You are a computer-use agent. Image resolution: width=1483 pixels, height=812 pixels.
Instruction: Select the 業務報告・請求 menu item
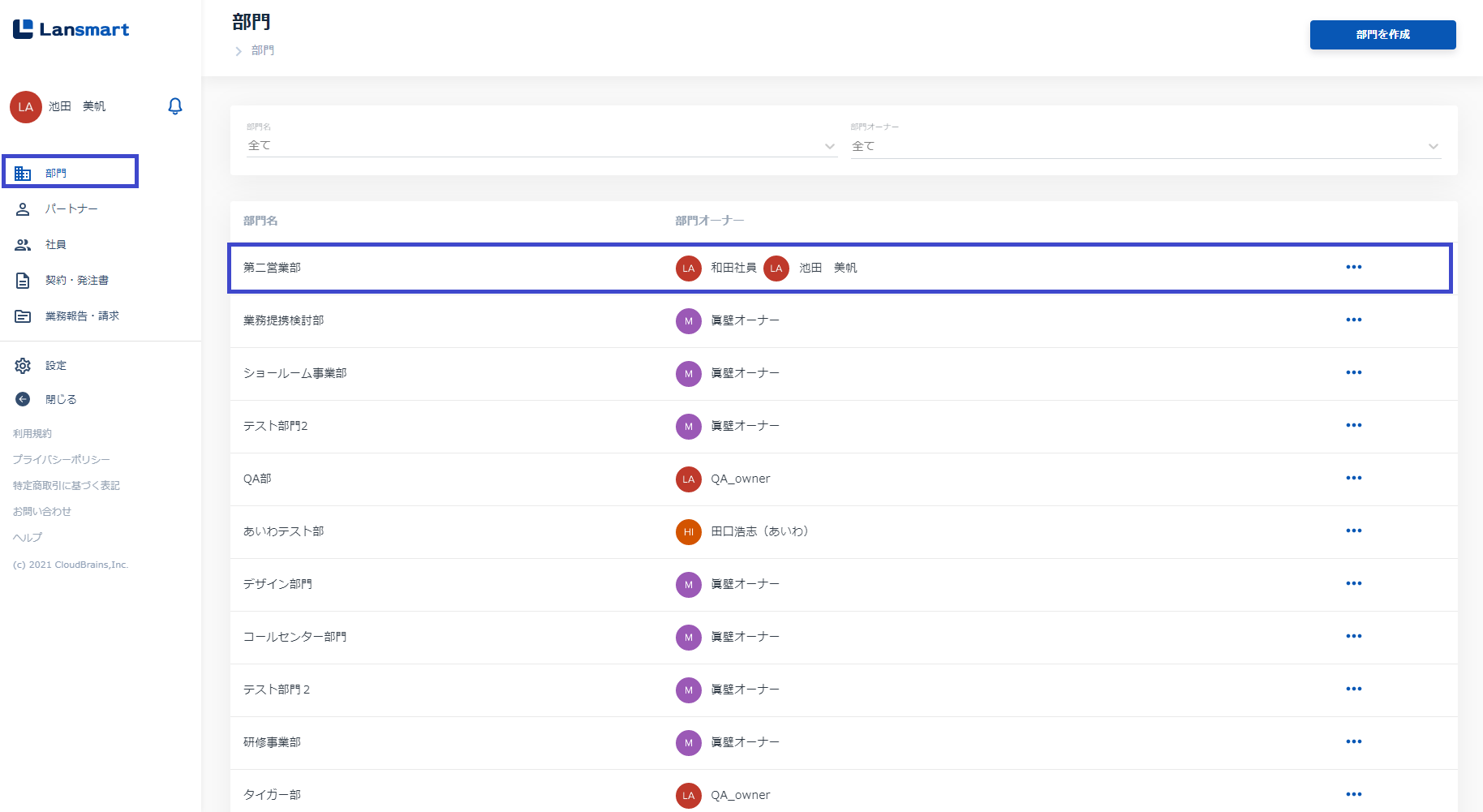tap(82, 316)
